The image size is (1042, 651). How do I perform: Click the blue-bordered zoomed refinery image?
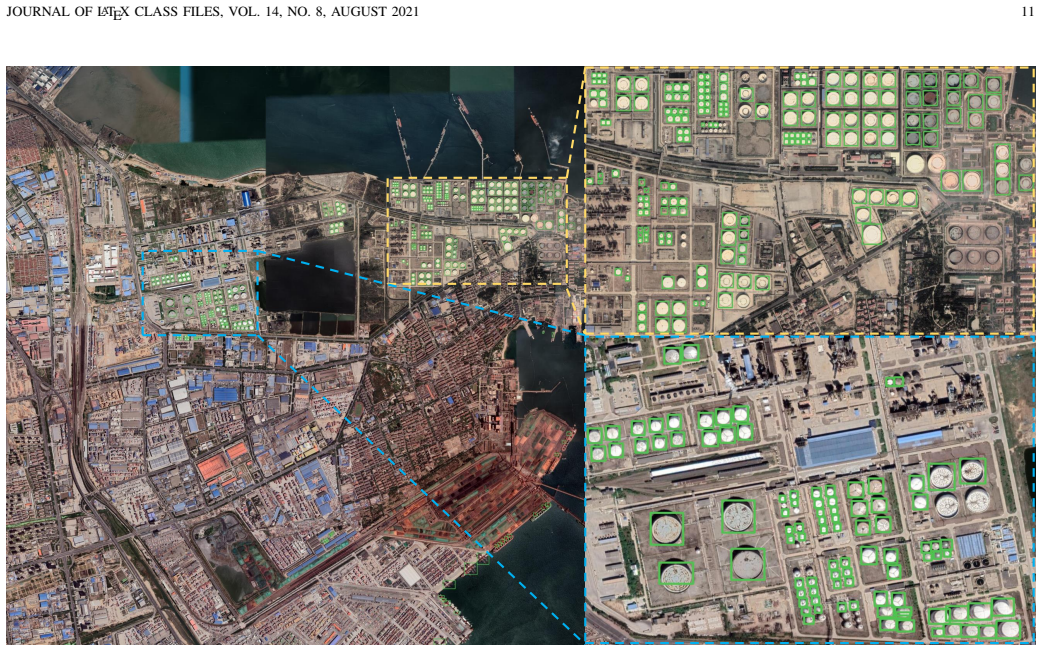[809, 490]
